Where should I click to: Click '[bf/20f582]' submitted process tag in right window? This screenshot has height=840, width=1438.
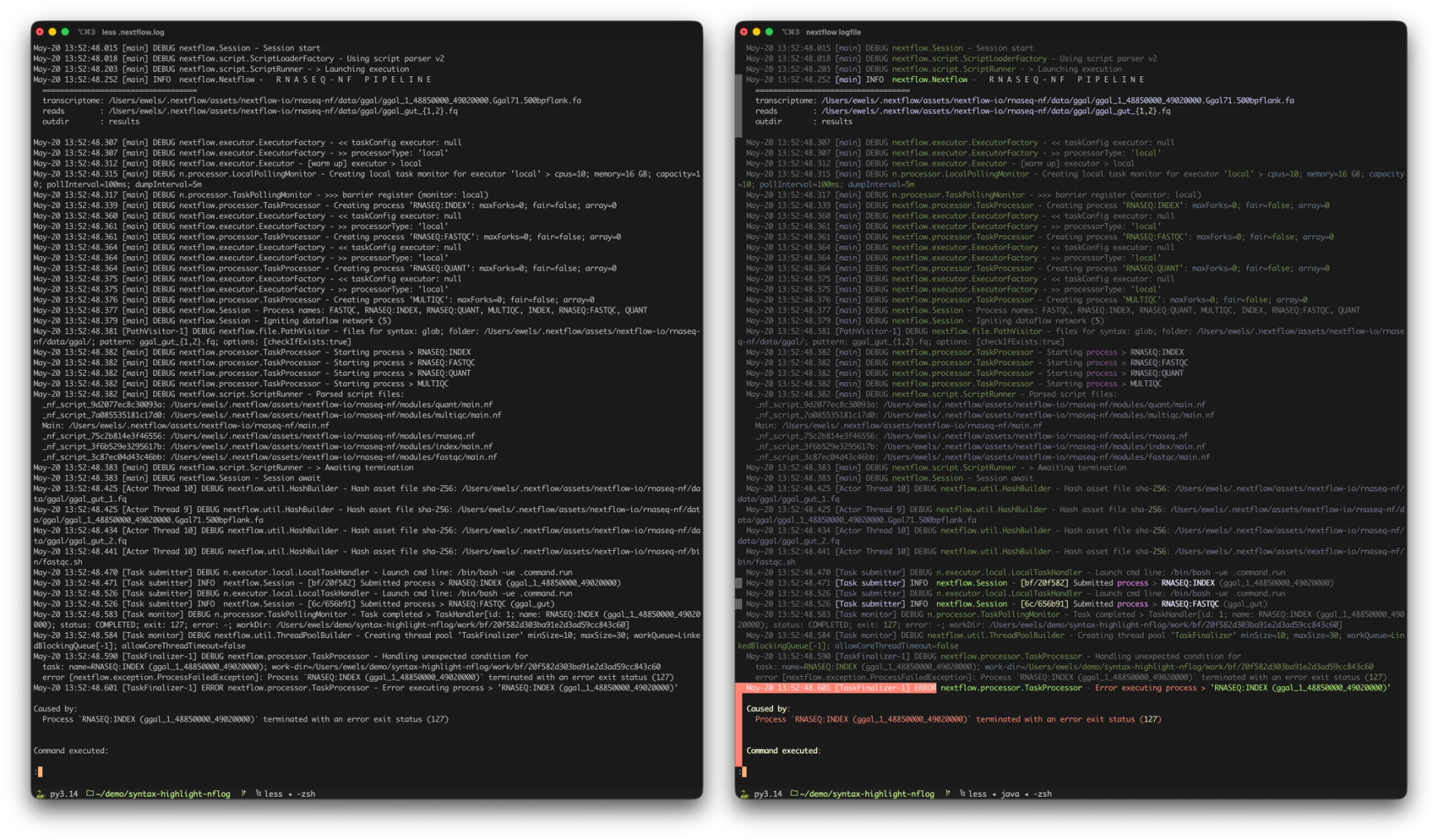click(1044, 583)
